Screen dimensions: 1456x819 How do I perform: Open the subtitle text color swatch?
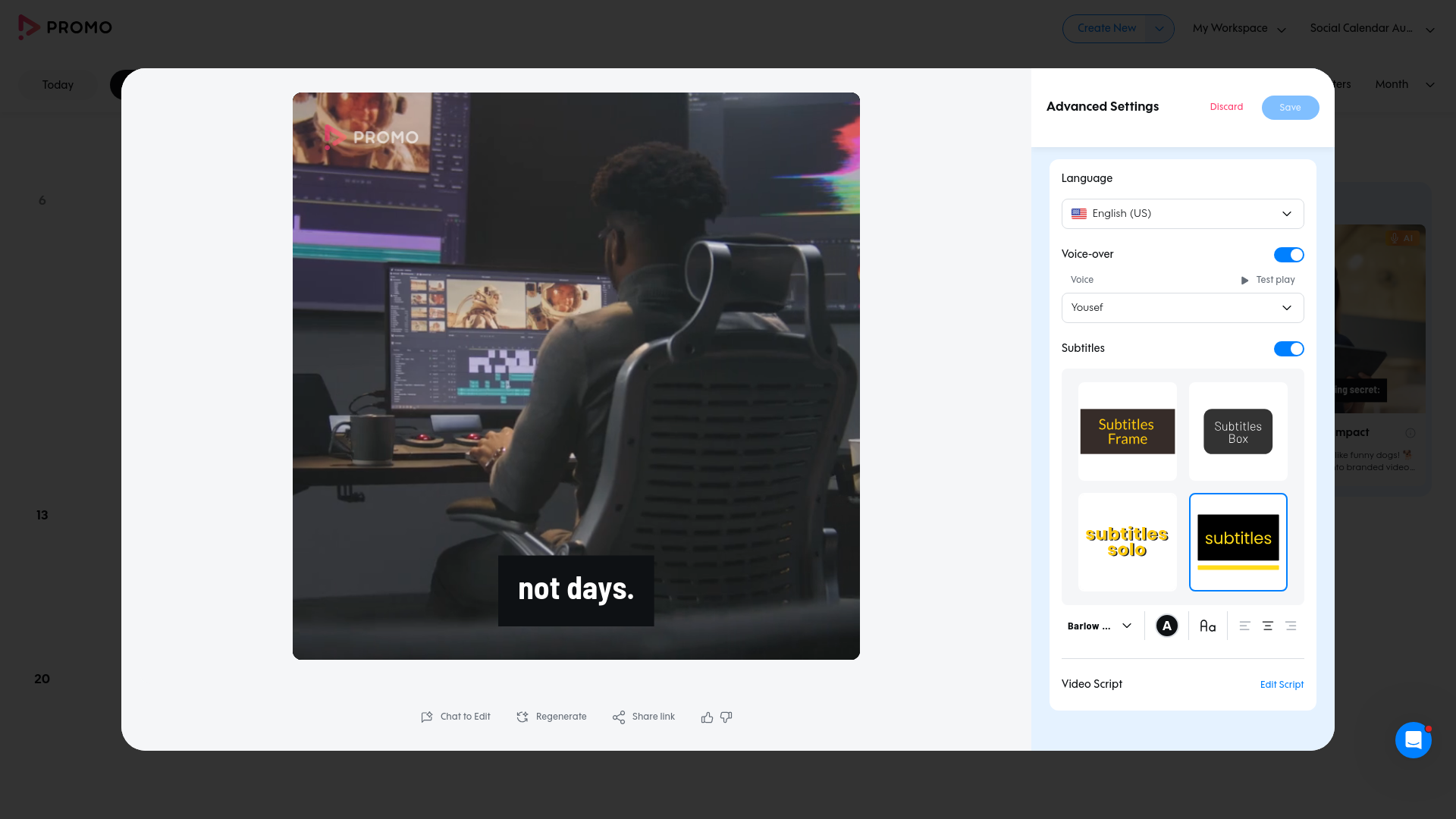click(x=1166, y=626)
